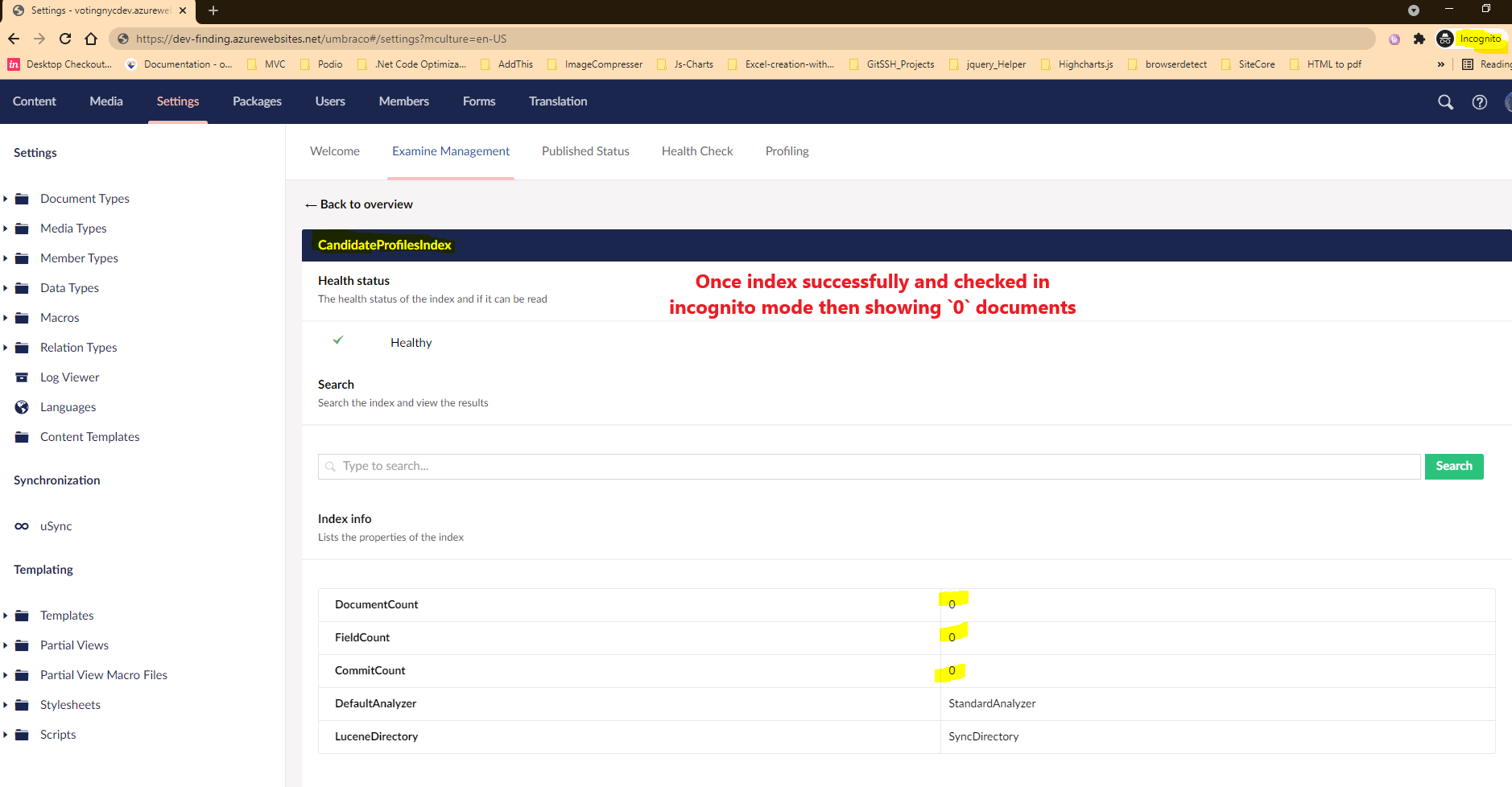Expand the Templates node under Templating
This screenshot has width=1512, height=787.
(6, 615)
